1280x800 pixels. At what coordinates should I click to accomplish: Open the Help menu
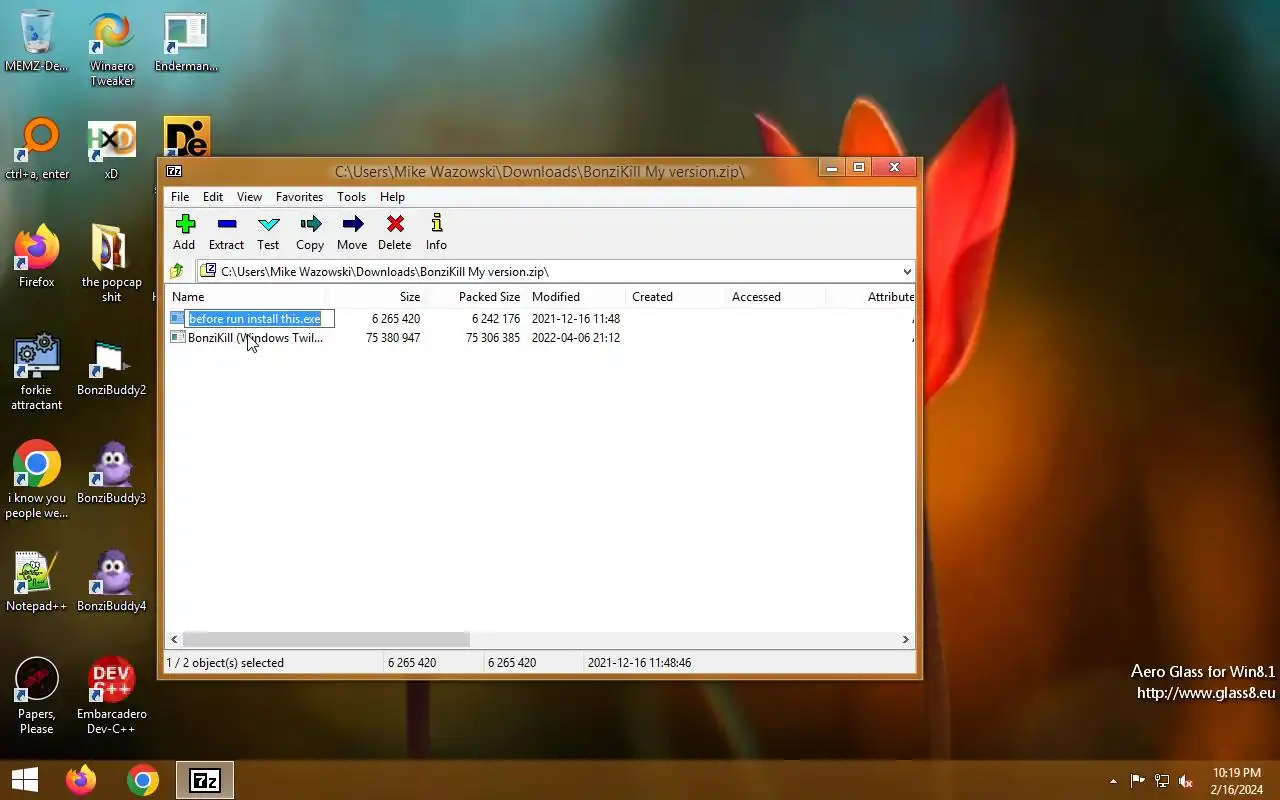click(x=392, y=197)
